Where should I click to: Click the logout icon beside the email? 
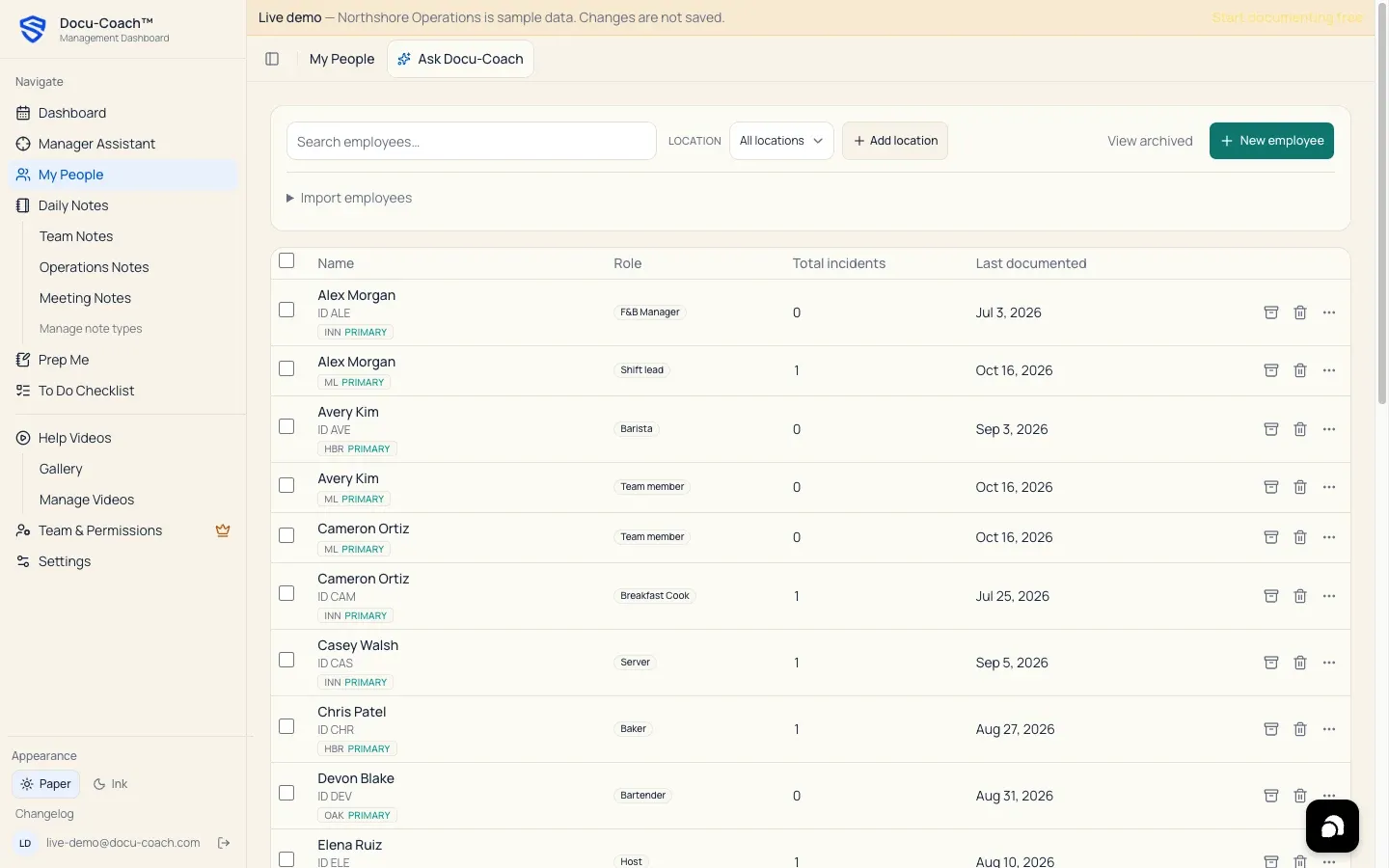click(x=224, y=843)
